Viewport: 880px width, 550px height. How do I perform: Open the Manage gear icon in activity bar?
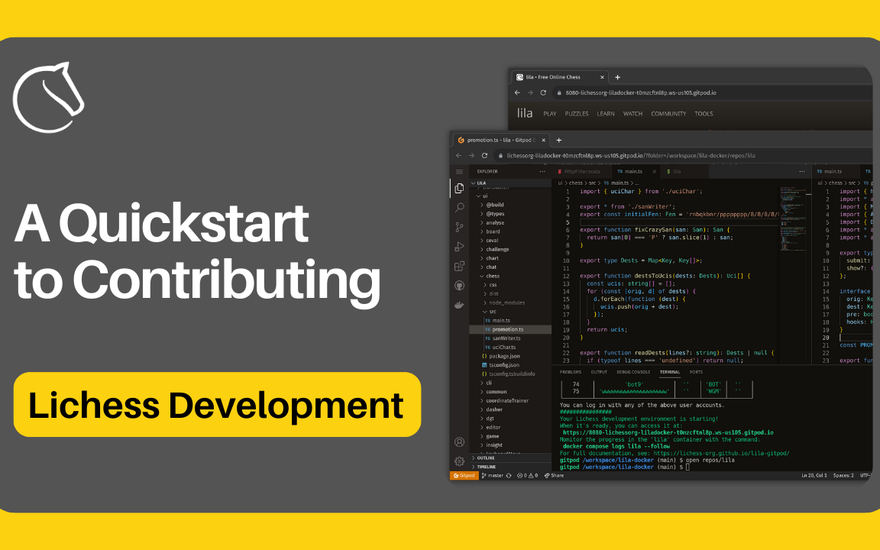pyautogui.click(x=459, y=461)
